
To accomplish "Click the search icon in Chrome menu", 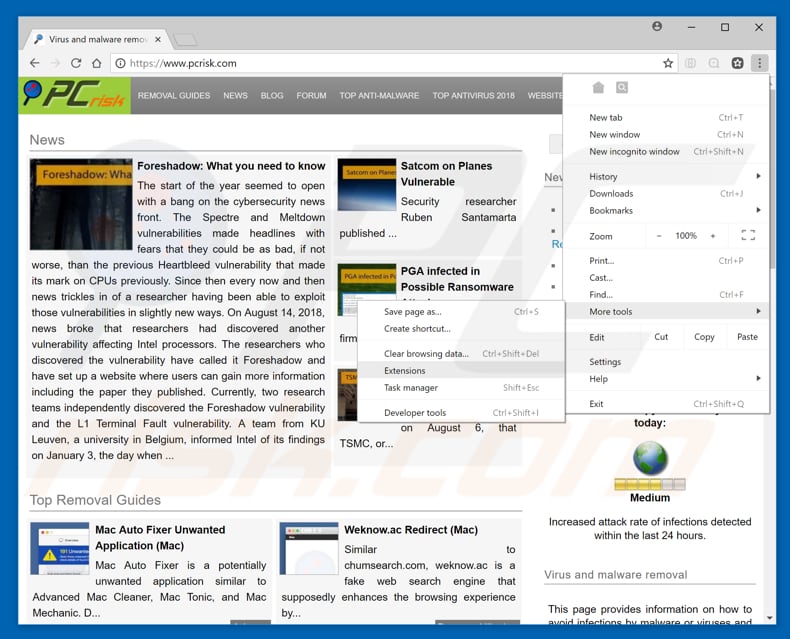I will [x=622, y=87].
